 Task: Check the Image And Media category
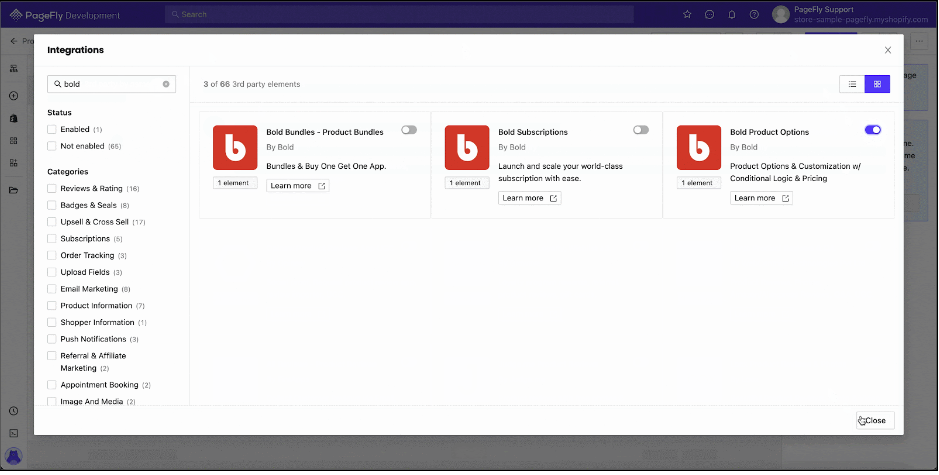coord(52,402)
